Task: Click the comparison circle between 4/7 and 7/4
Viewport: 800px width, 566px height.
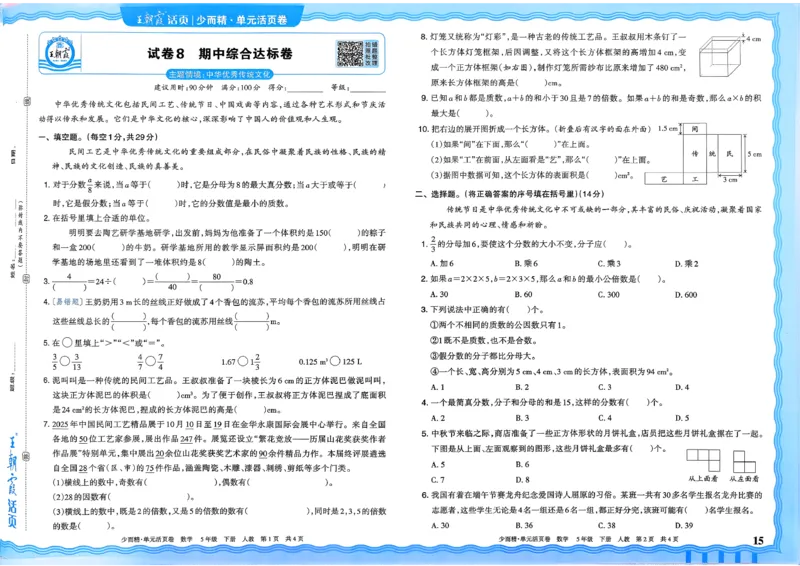Action: (x=150, y=361)
